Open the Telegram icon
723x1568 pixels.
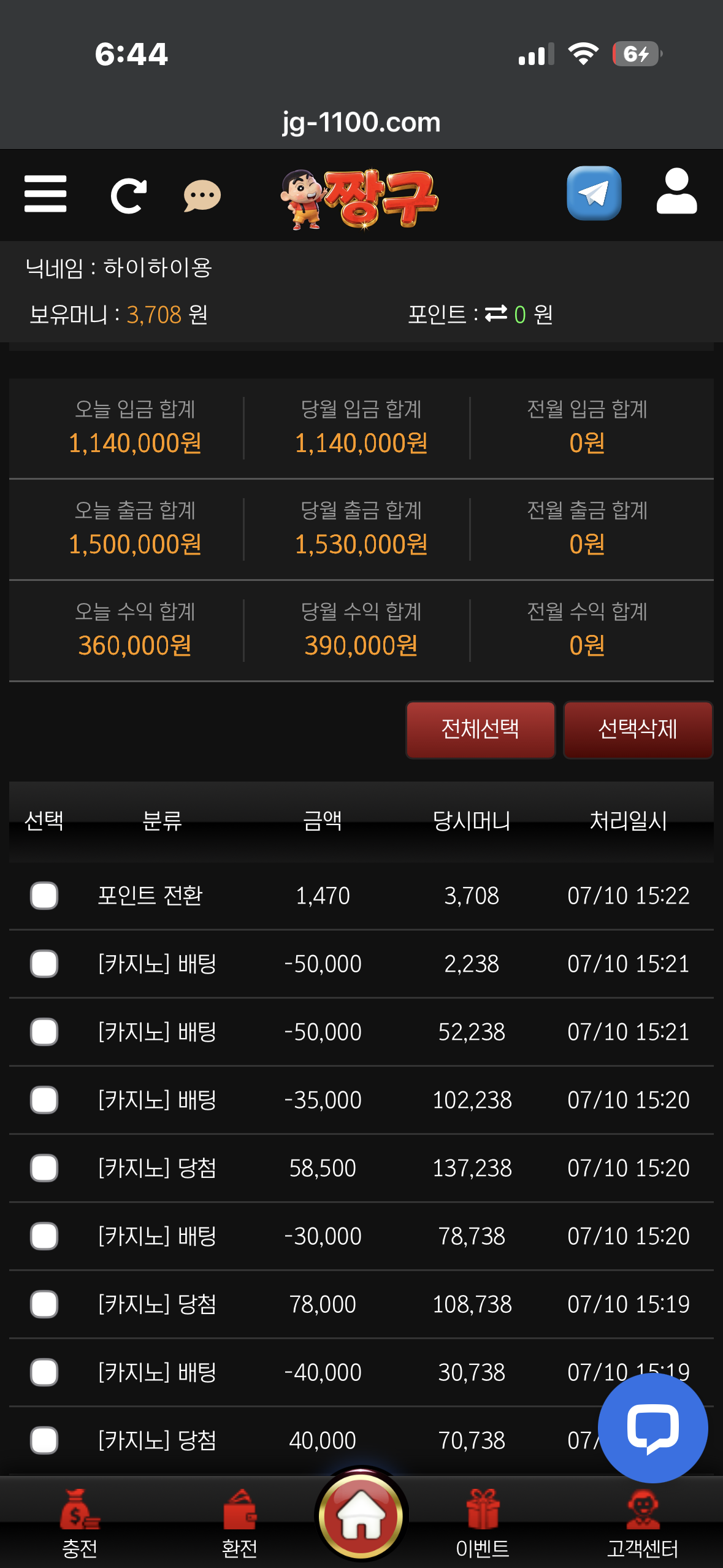coord(594,193)
